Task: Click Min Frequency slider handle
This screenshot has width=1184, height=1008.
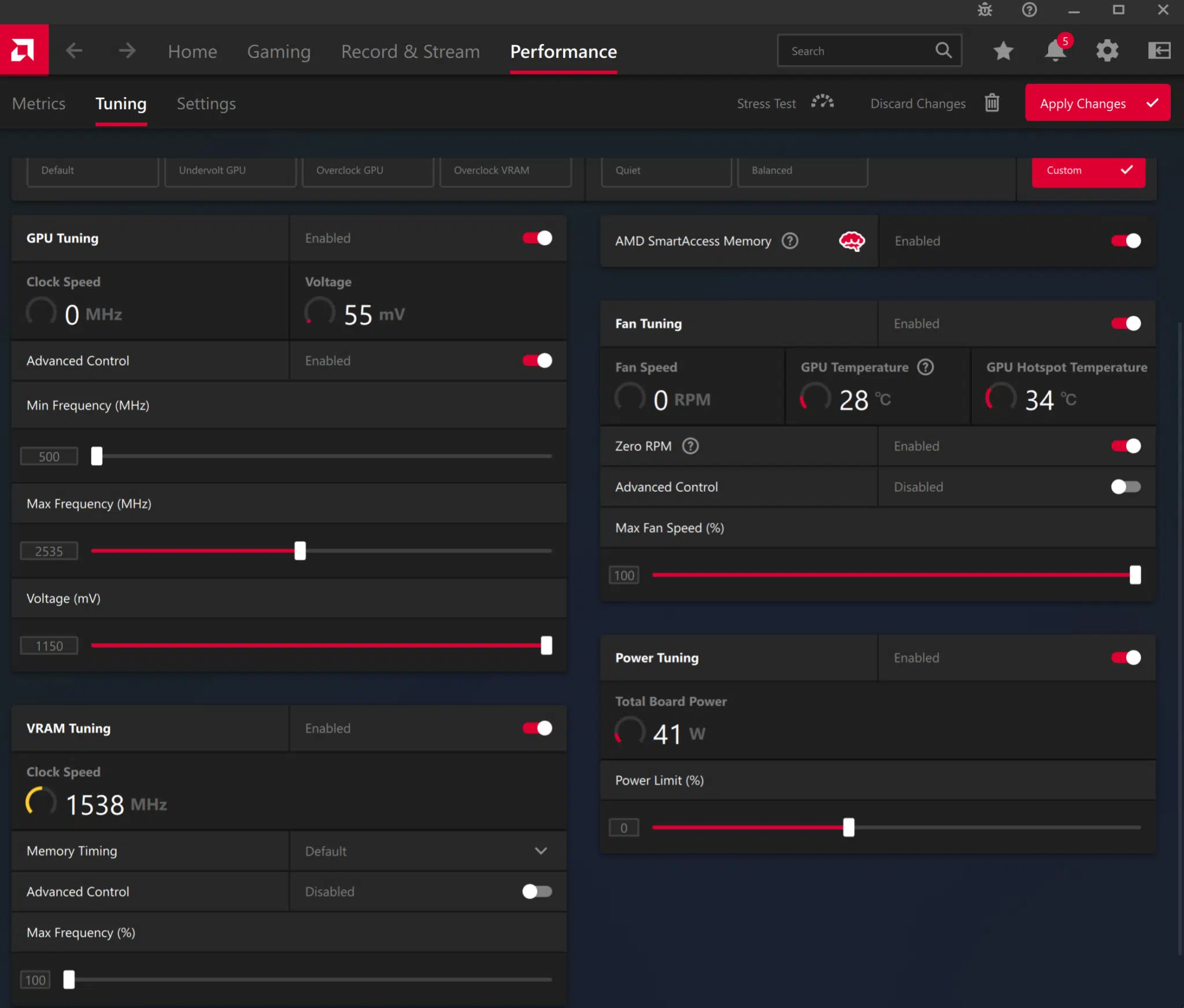Action: point(97,456)
